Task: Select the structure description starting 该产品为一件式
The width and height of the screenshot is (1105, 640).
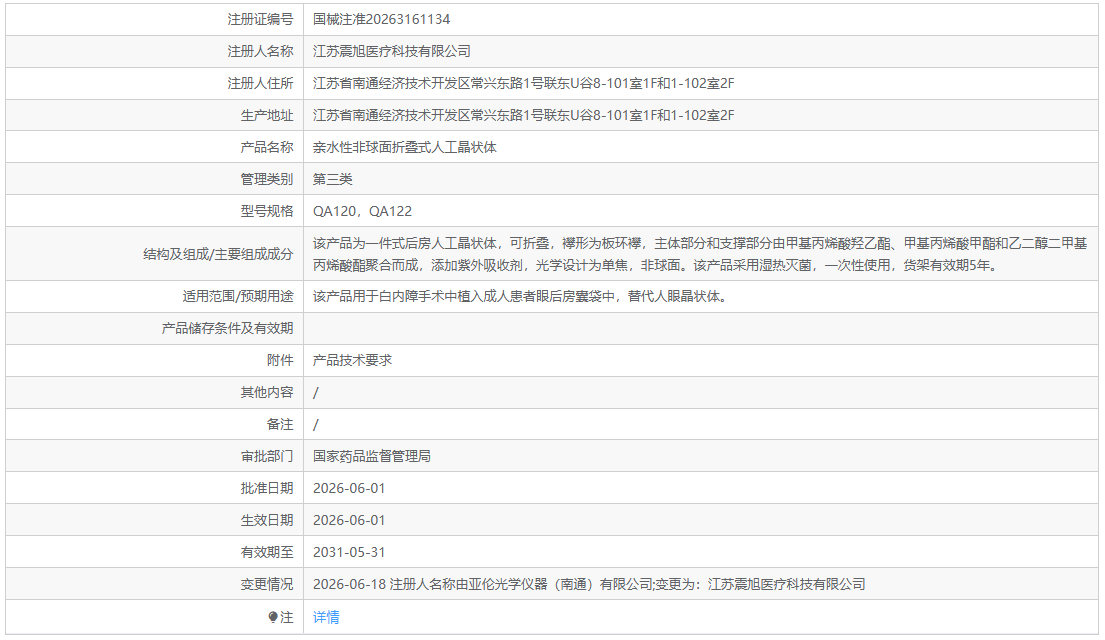Action: coord(700,254)
